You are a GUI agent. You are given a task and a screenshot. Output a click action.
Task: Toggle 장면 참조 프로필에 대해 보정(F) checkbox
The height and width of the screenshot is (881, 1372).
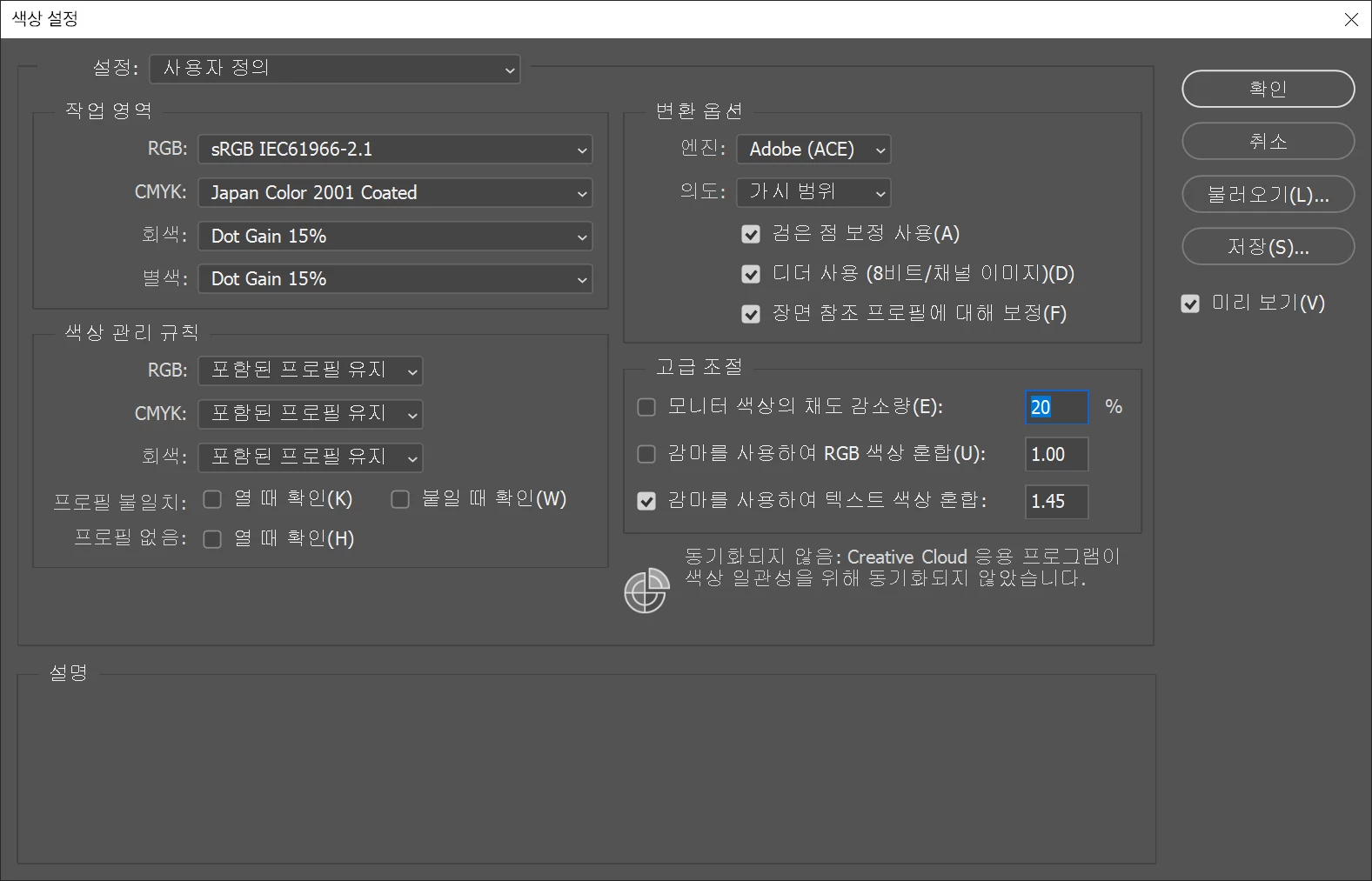(751, 314)
